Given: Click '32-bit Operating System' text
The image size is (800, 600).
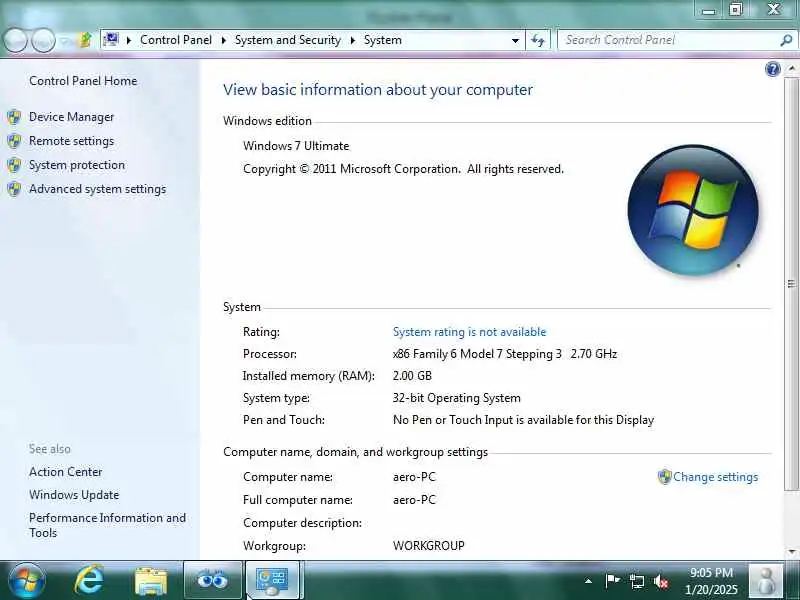Looking at the screenshot, I should tap(457, 398).
